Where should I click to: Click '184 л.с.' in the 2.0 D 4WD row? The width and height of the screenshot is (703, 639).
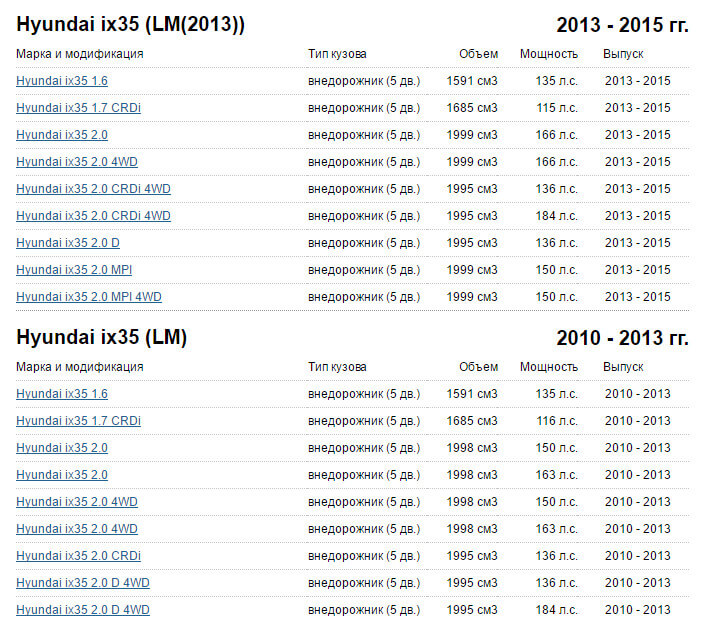[x=556, y=609]
